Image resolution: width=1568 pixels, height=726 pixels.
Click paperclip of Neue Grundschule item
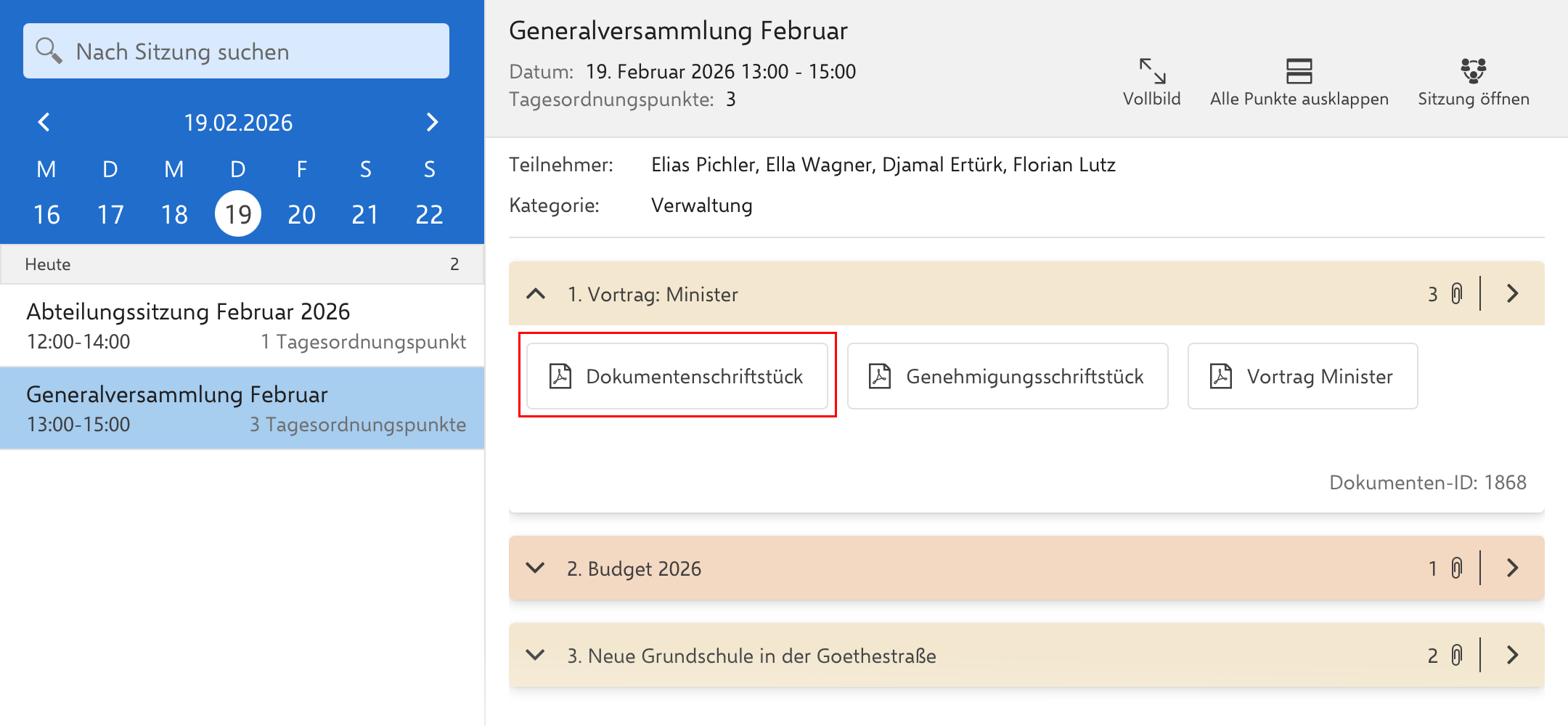(1457, 655)
